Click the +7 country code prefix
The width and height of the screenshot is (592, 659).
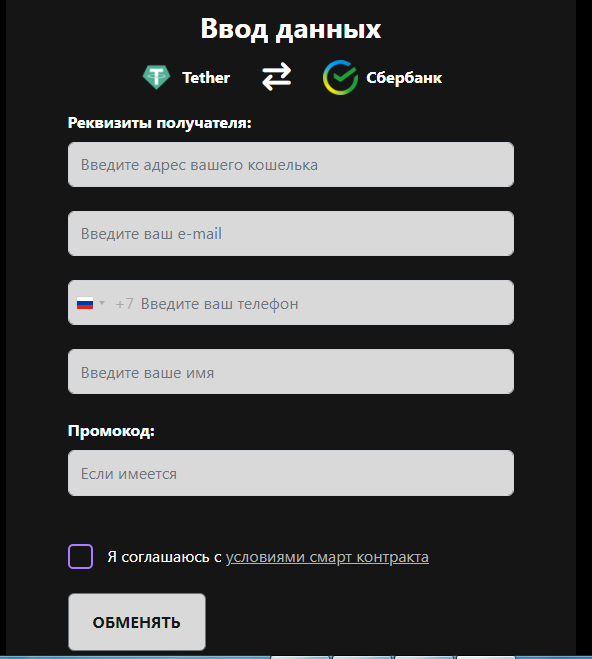point(124,303)
